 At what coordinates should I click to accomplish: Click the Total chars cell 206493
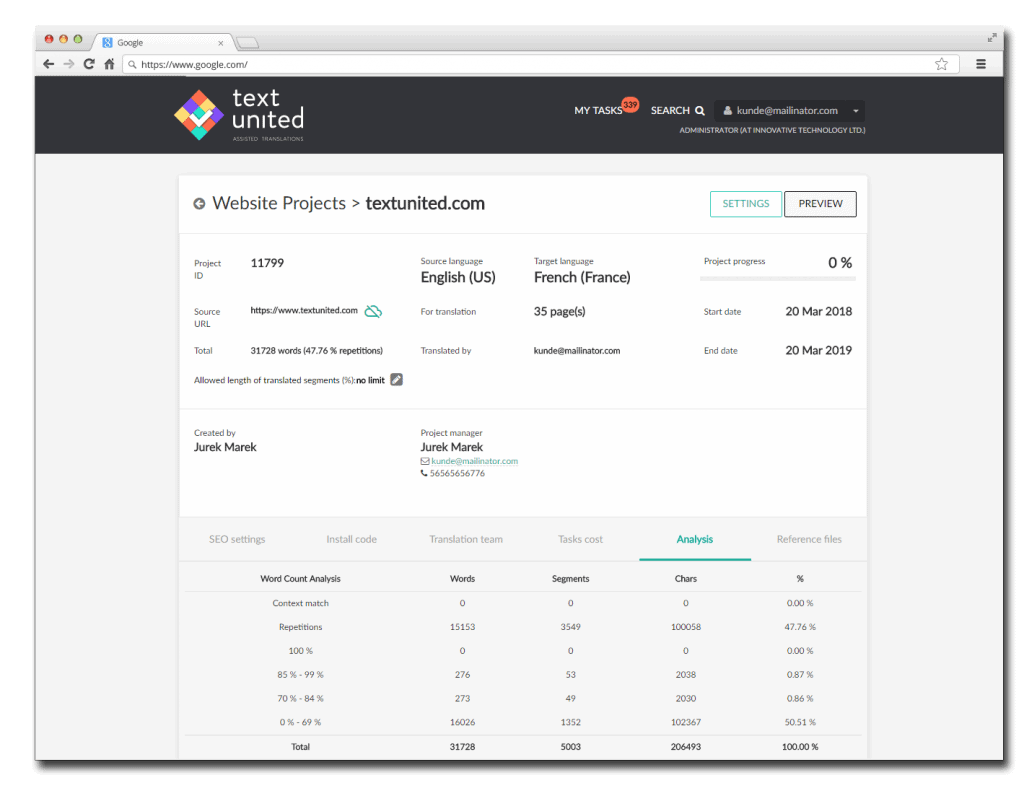point(686,746)
